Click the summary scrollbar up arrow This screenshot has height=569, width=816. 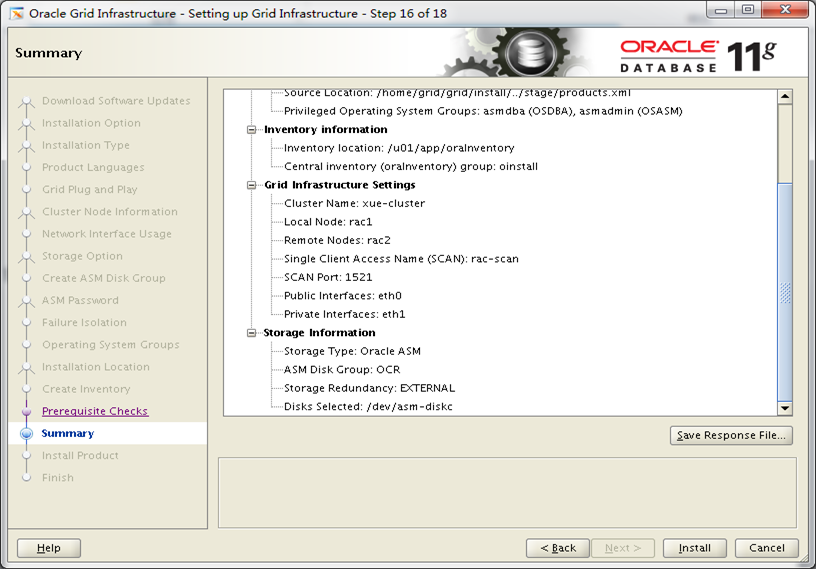coord(785,96)
